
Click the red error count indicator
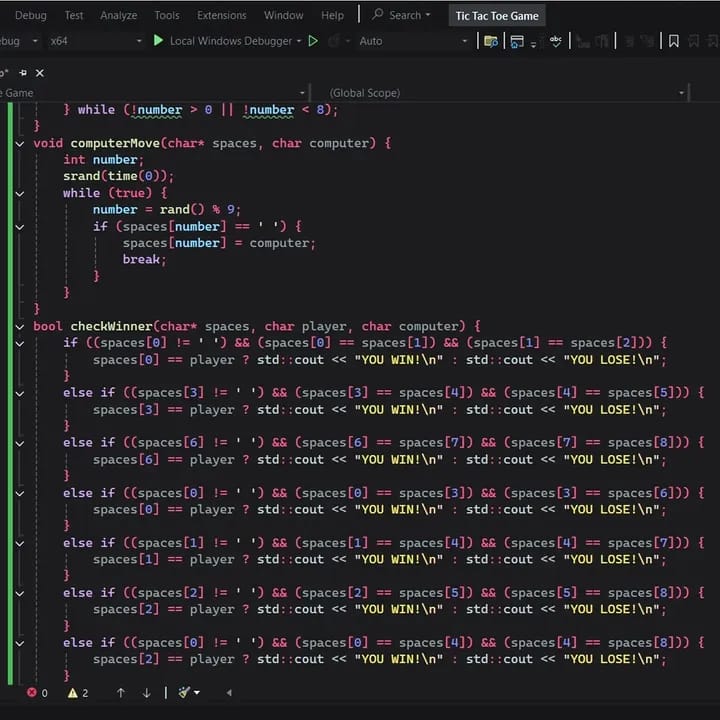click(x=37, y=692)
